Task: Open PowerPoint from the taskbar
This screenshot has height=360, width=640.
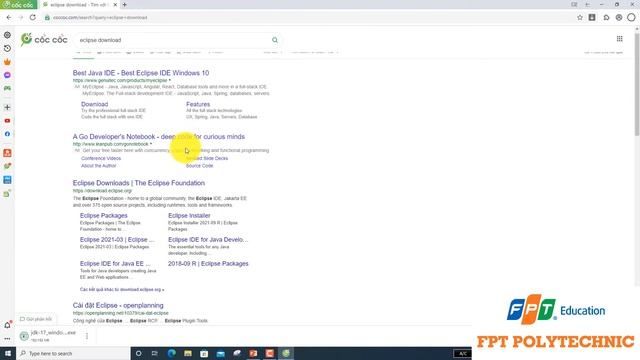Action: tap(253, 353)
